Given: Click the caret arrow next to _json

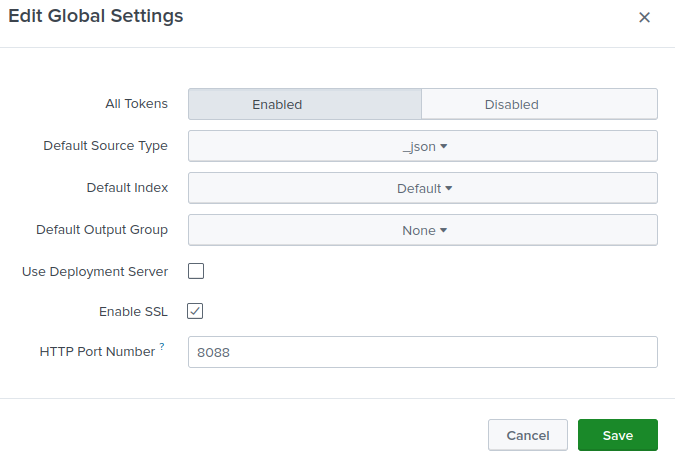Looking at the screenshot, I should coord(444,146).
